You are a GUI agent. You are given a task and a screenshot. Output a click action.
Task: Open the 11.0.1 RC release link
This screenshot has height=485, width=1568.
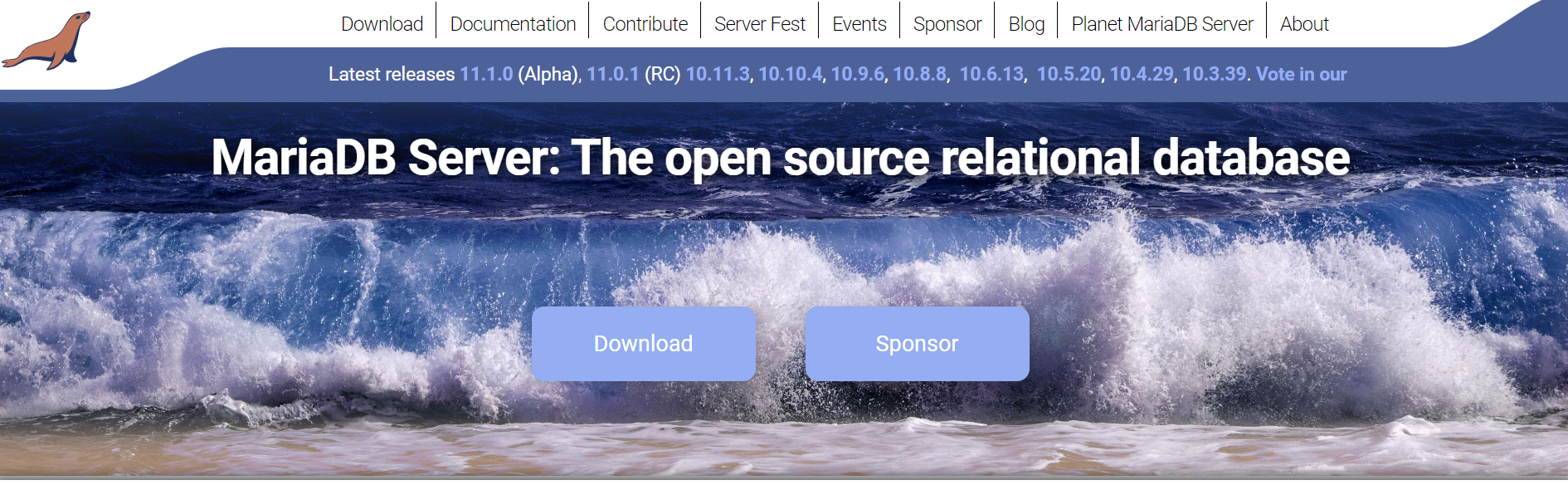pos(613,74)
